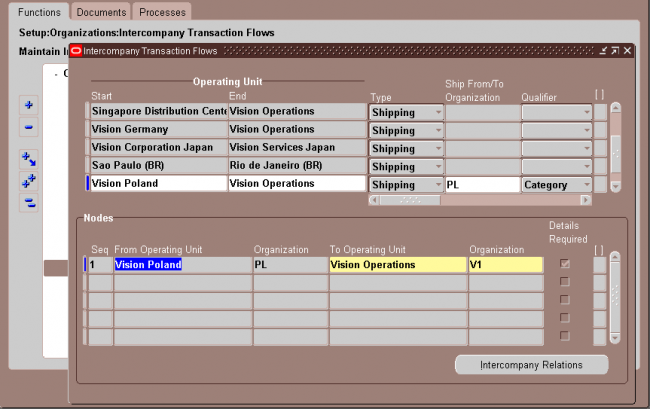Select the Sao Paulo (BR) start field
The image size is (650, 409).
click(x=159, y=165)
